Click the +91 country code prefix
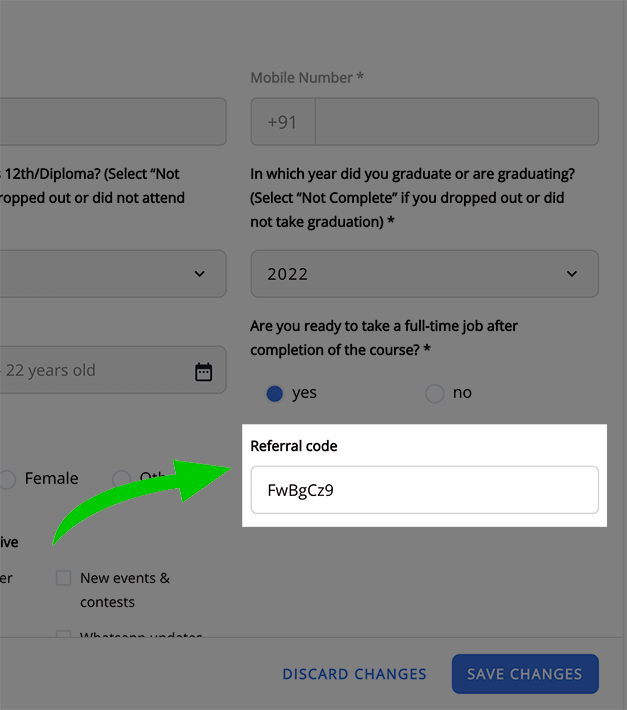The width and height of the screenshot is (627, 710). coord(283,122)
